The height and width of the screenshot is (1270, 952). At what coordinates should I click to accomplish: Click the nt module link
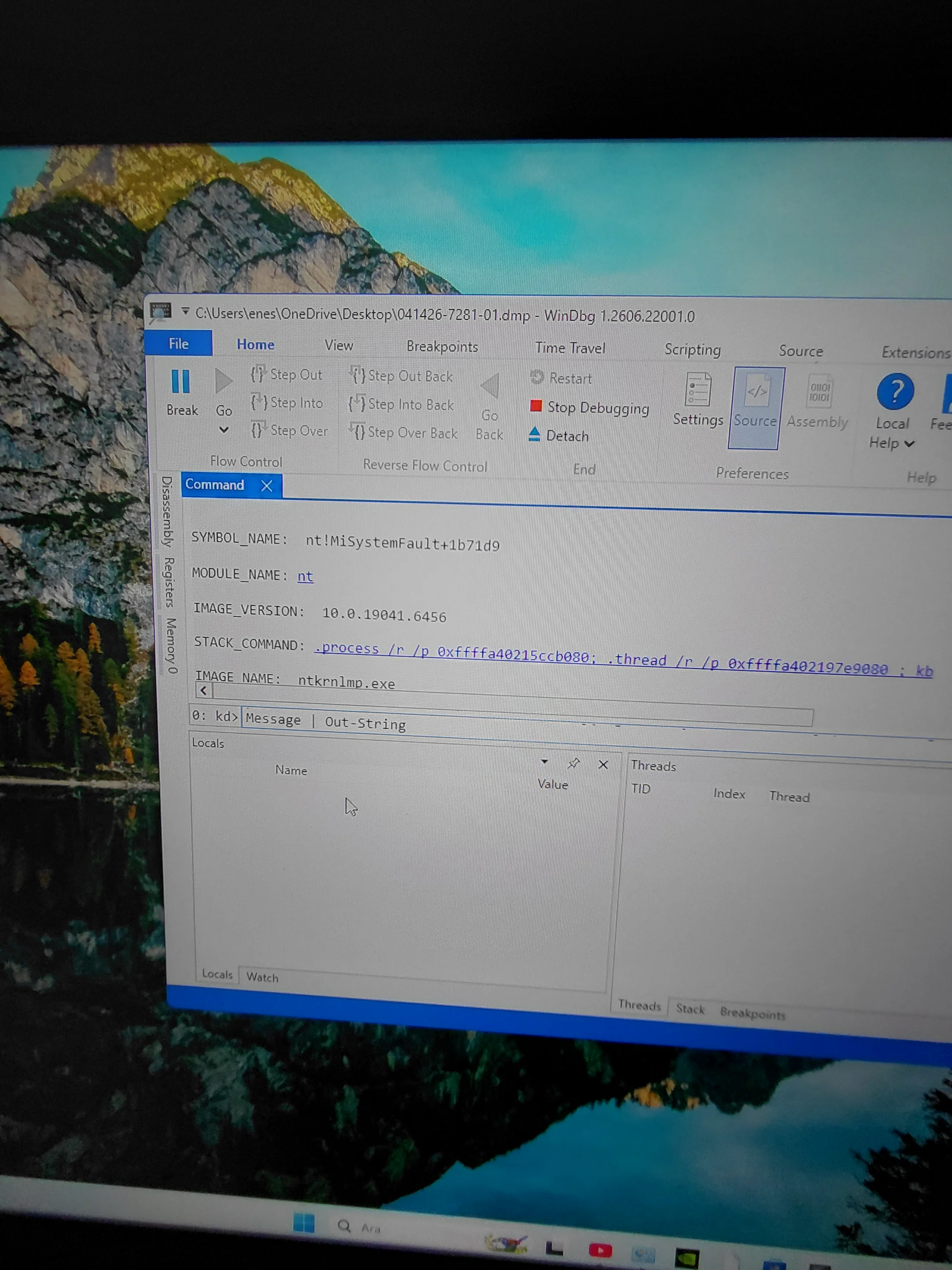click(305, 576)
